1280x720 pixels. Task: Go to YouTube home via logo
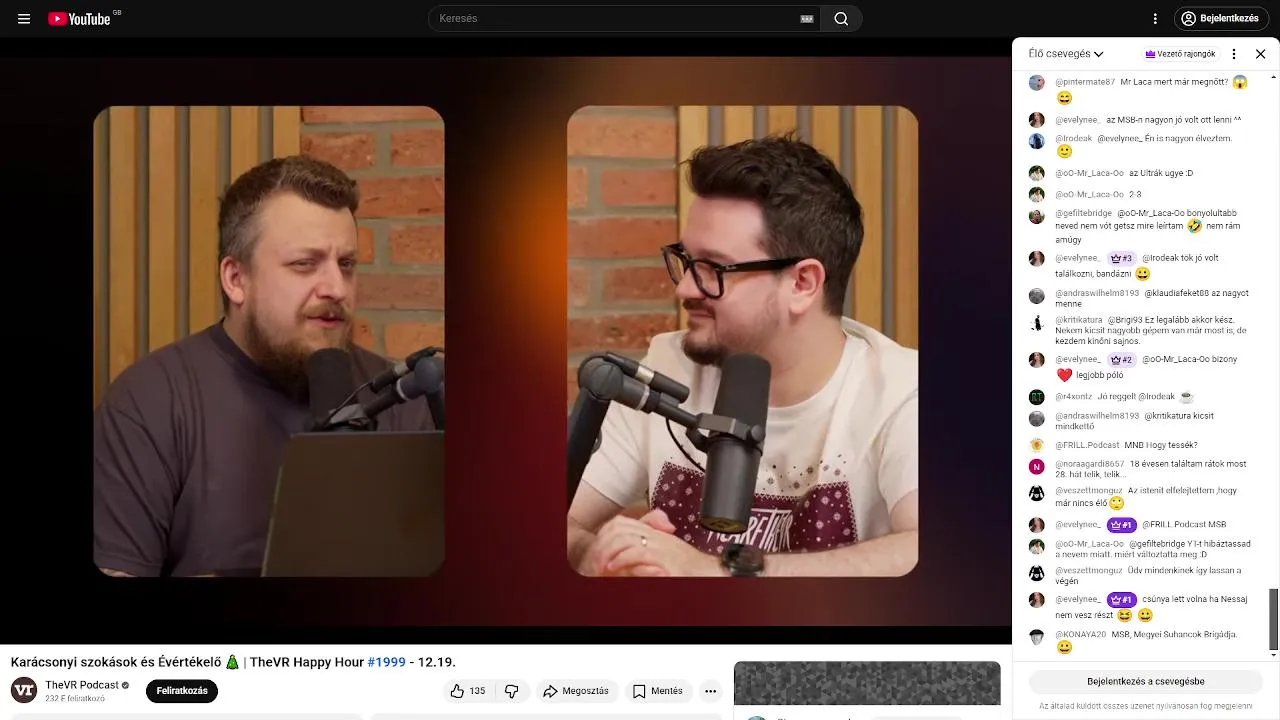(x=79, y=19)
